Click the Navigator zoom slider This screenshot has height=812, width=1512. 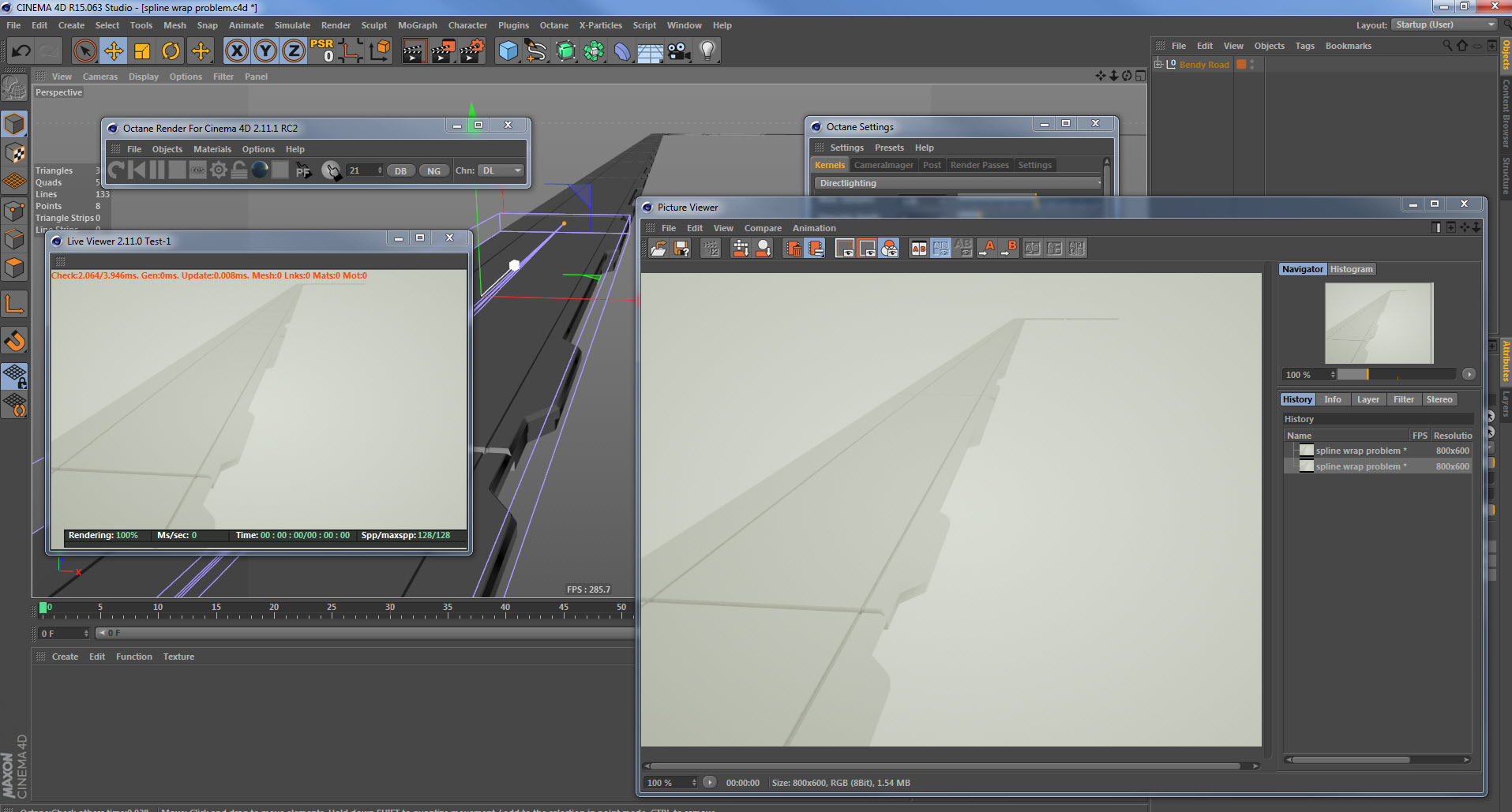1396,374
